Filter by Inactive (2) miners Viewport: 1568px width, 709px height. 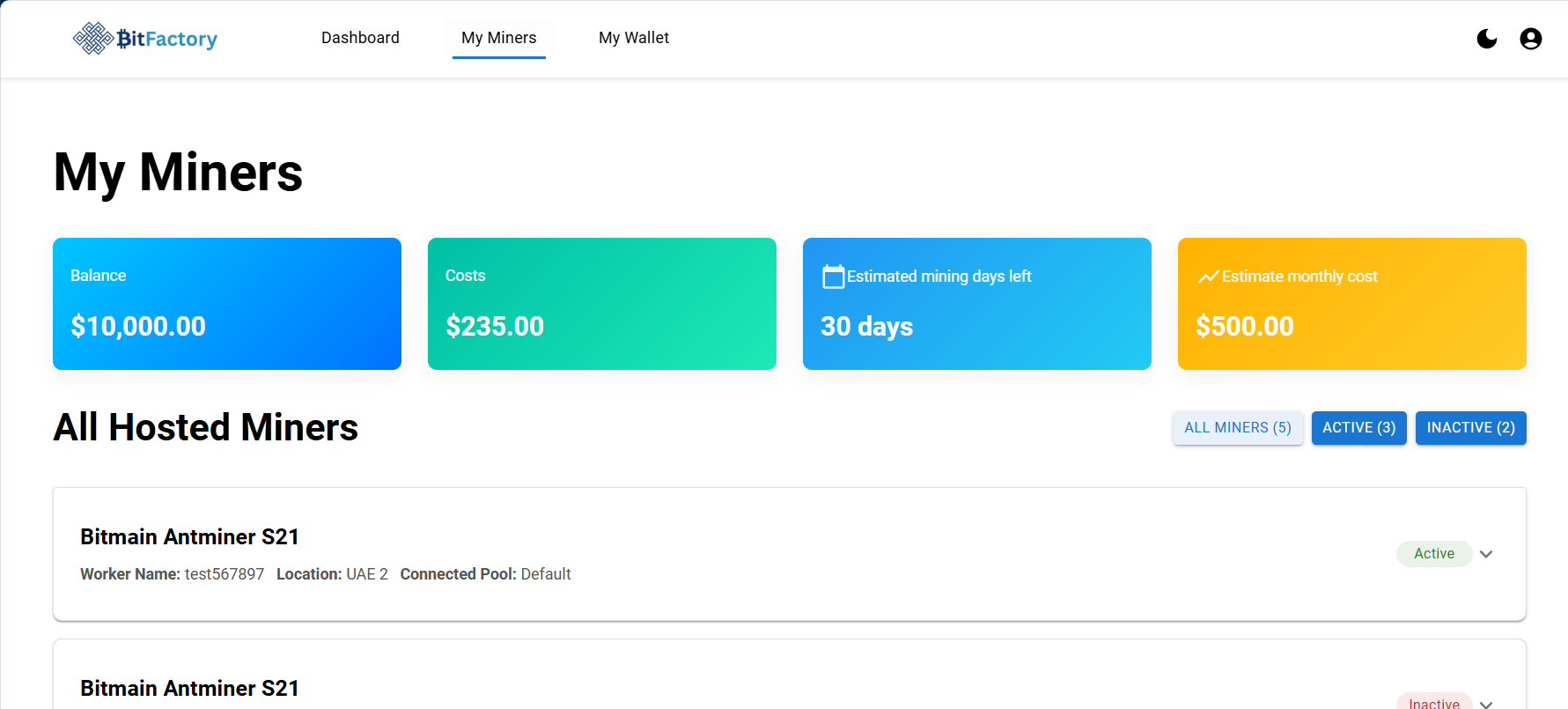coord(1470,428)
